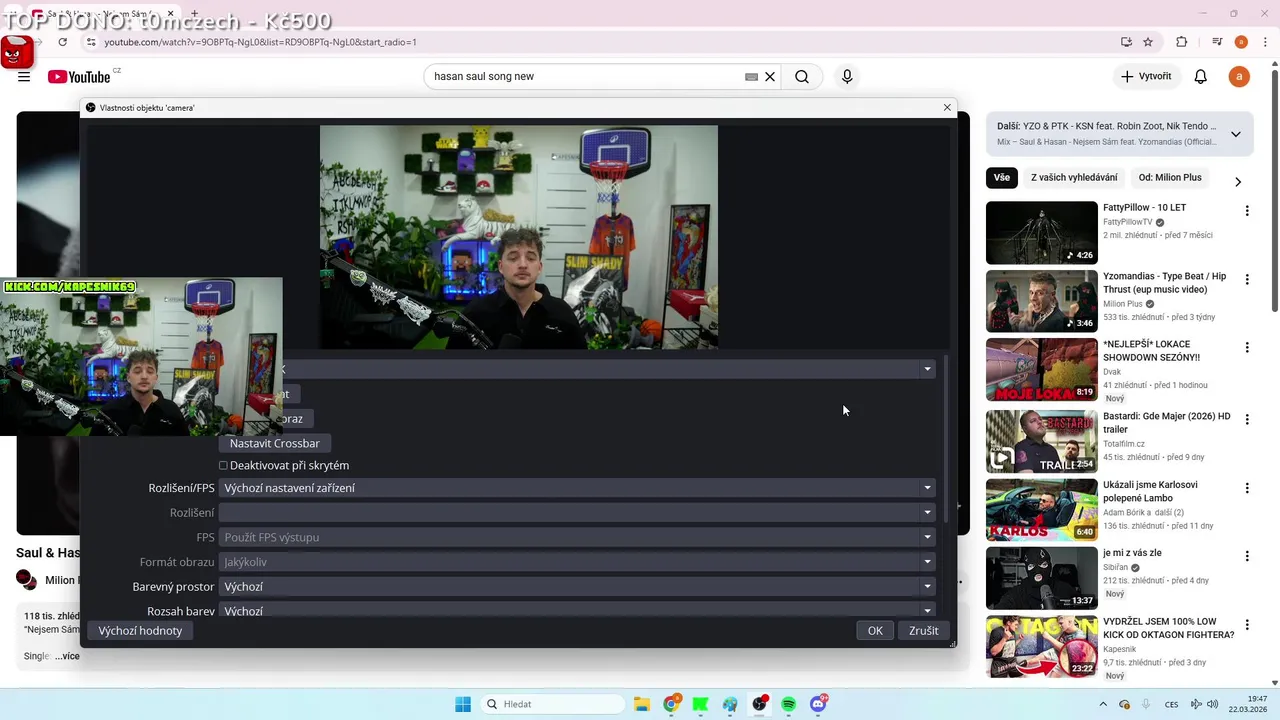The width and height of the screenshot is (1280, 720).
Task: Open the on-screen keyboard icon in the search box
Action: click(x=751, y=77)
